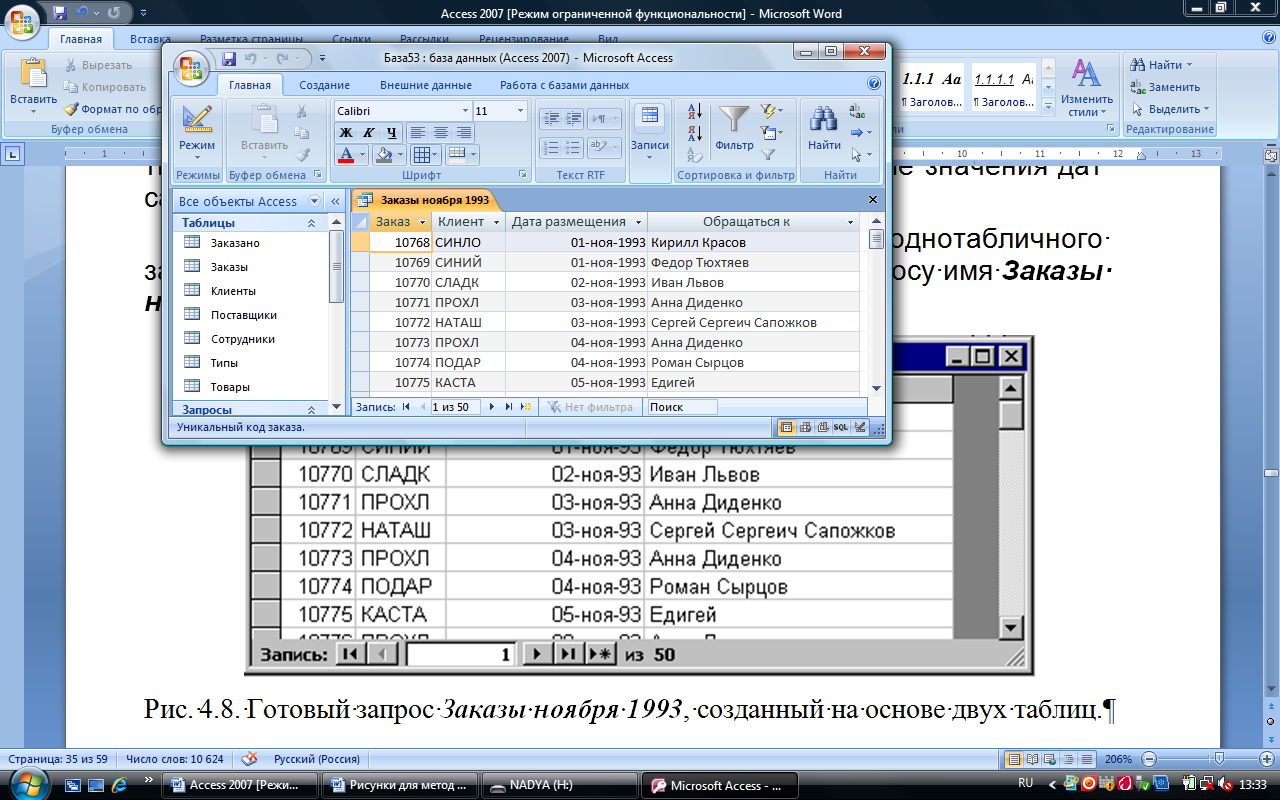This screenshot has width=1280, height=800.
Task: Open the Access Office button menu
Action: 190,68
